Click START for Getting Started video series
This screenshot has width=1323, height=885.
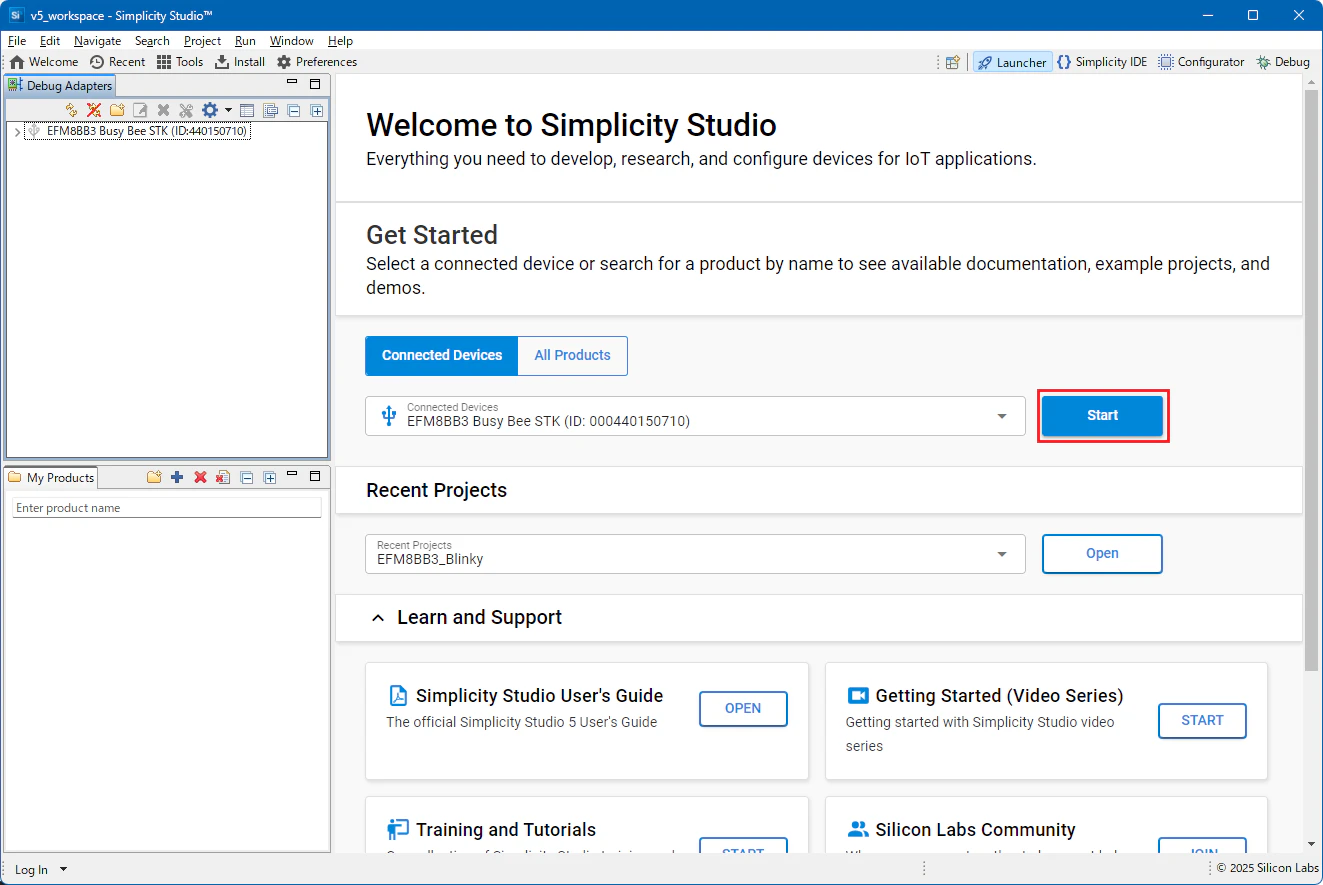[1202, 721]
